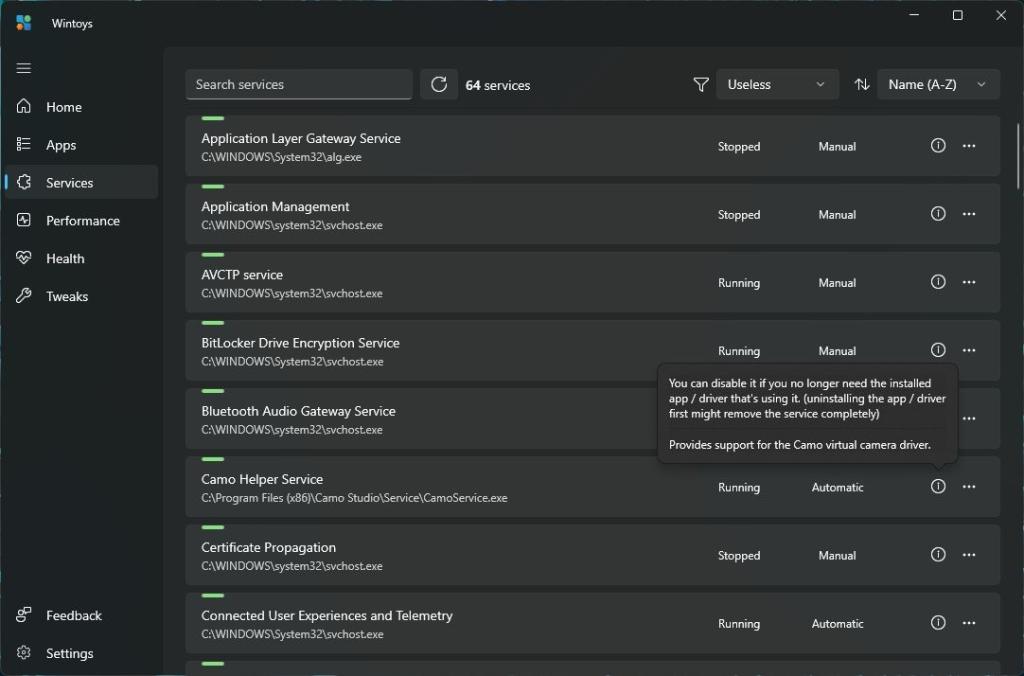Click the sort order arrows icon

click(862, 84)
